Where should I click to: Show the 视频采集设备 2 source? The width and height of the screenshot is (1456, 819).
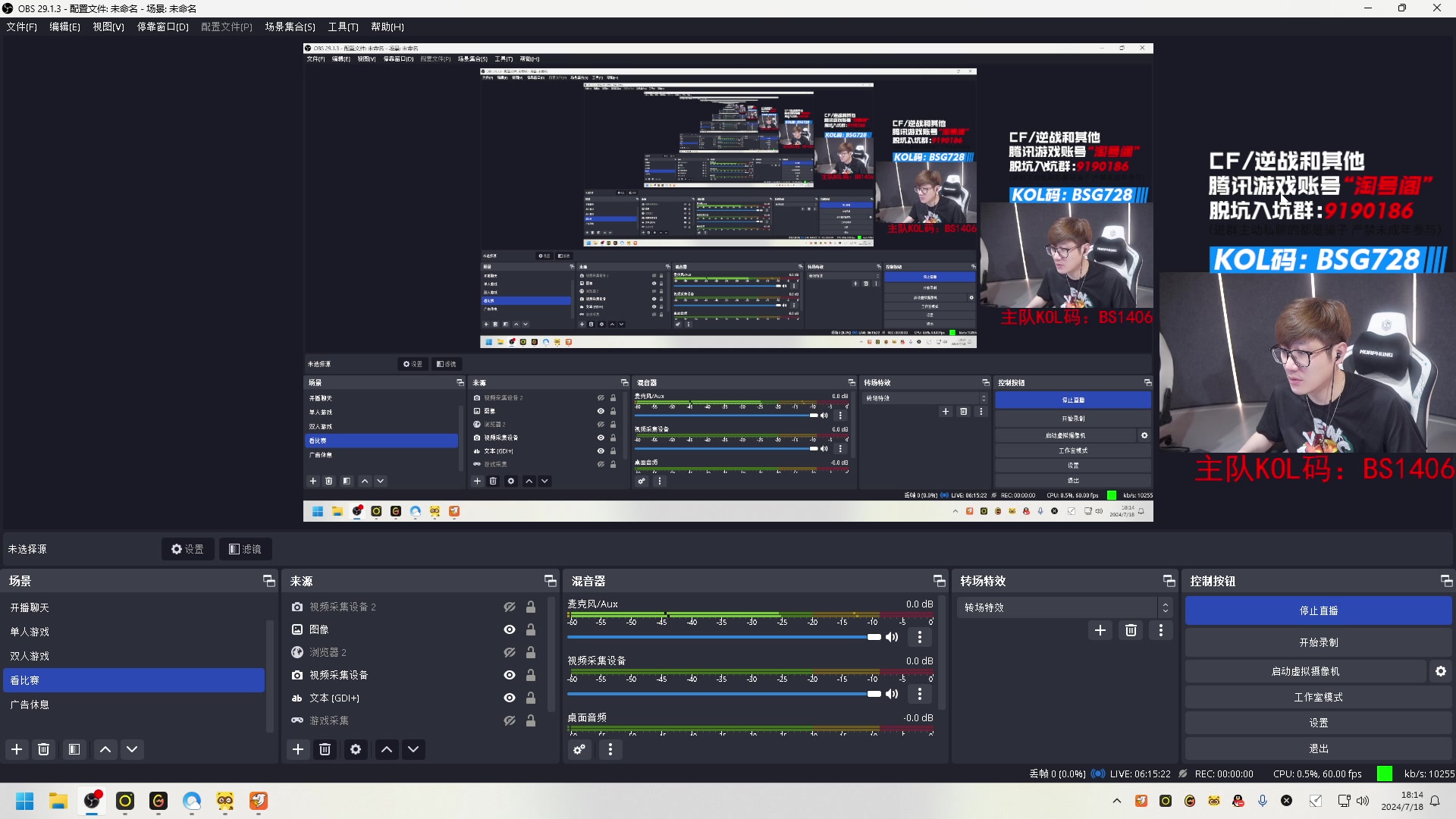click(x=510, y=607)
